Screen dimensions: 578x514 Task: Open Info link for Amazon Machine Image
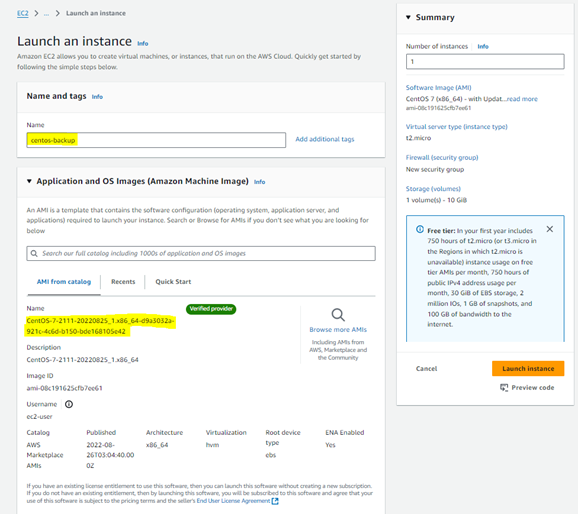(260, 182)
